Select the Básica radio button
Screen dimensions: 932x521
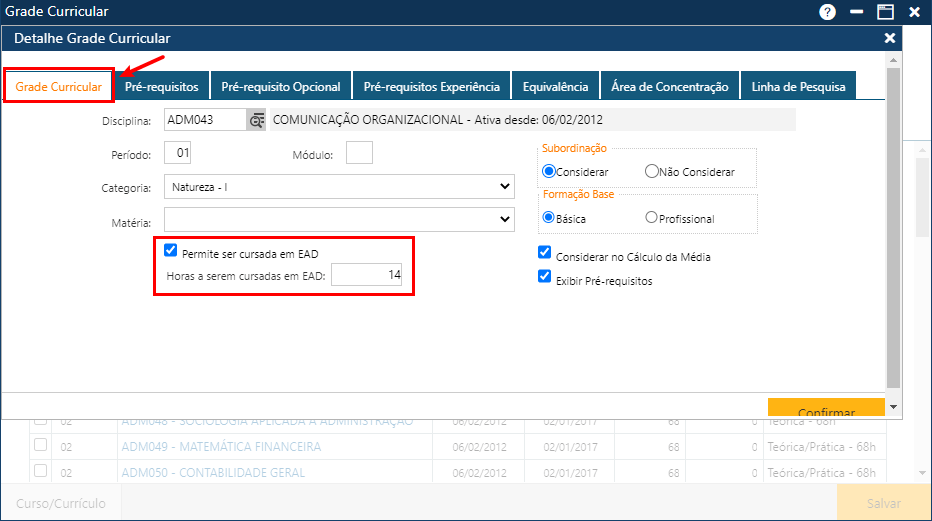(x=548, y=218)
